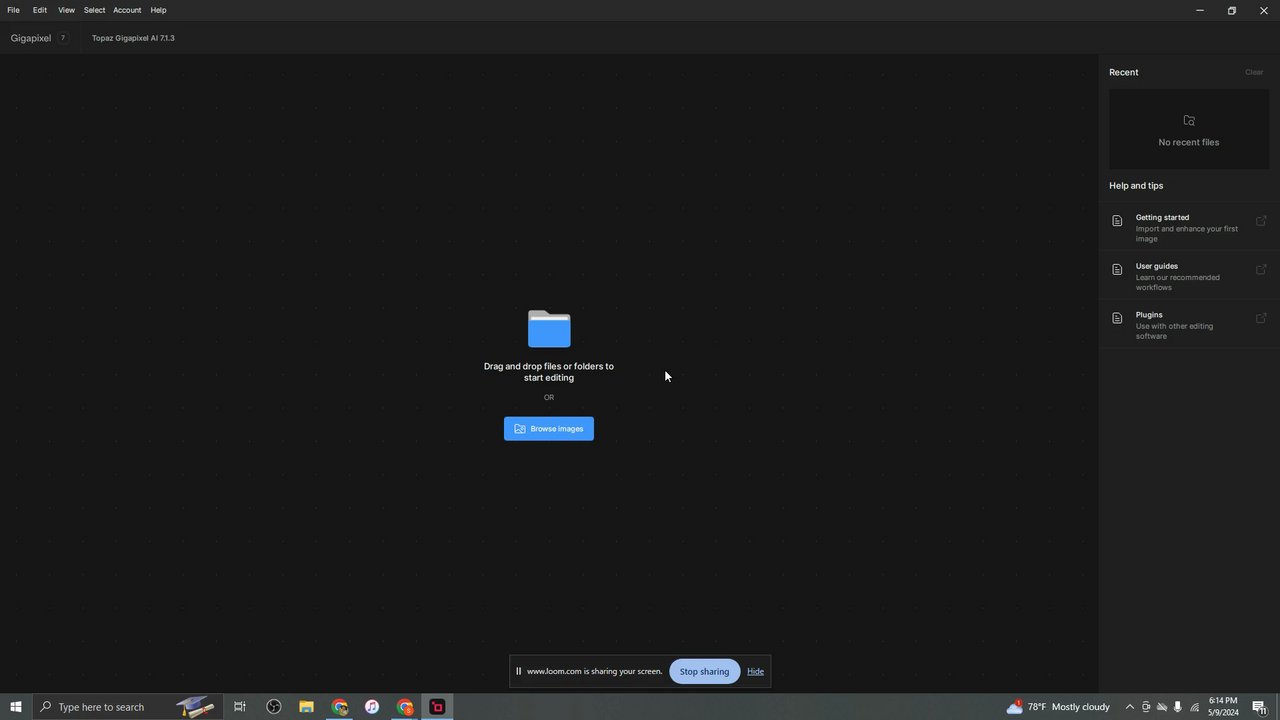Open network settings tray icon

1194,707
